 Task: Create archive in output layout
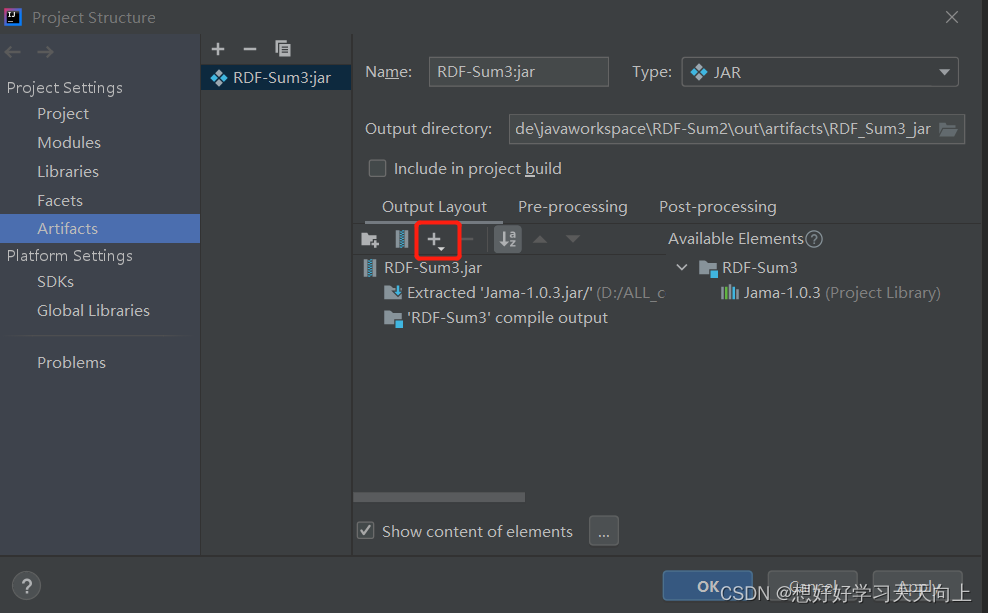click(401, 239)
